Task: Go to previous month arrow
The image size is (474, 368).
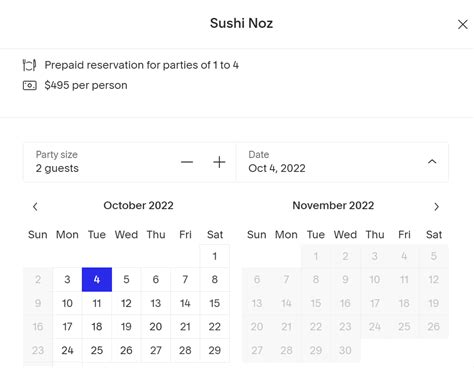Action: pyautogui.click(x=35, y=207)
